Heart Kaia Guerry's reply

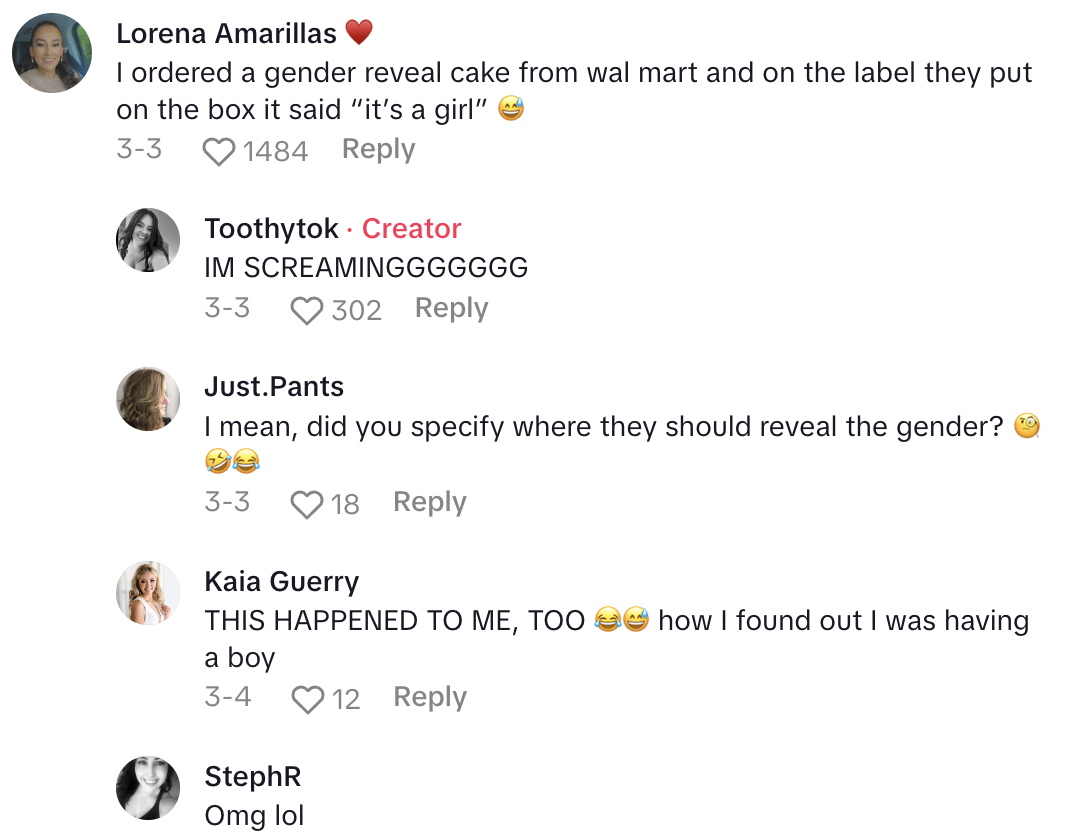[x=307, y=699]
